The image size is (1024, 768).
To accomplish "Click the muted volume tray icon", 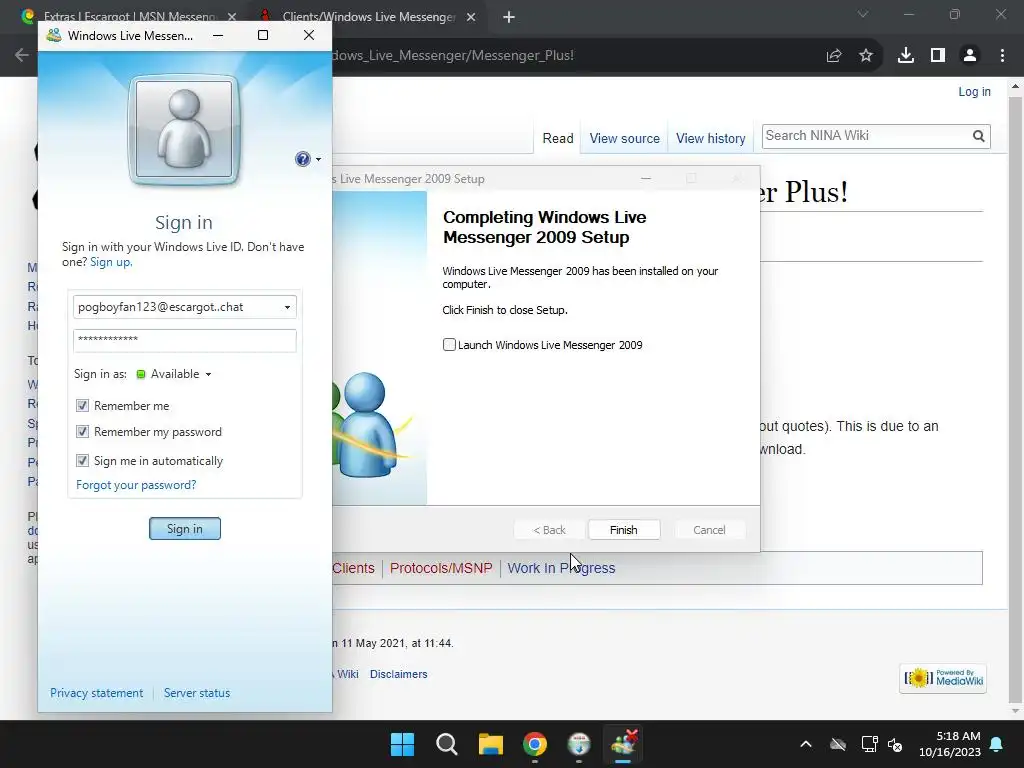I will [x=895, y=744].
